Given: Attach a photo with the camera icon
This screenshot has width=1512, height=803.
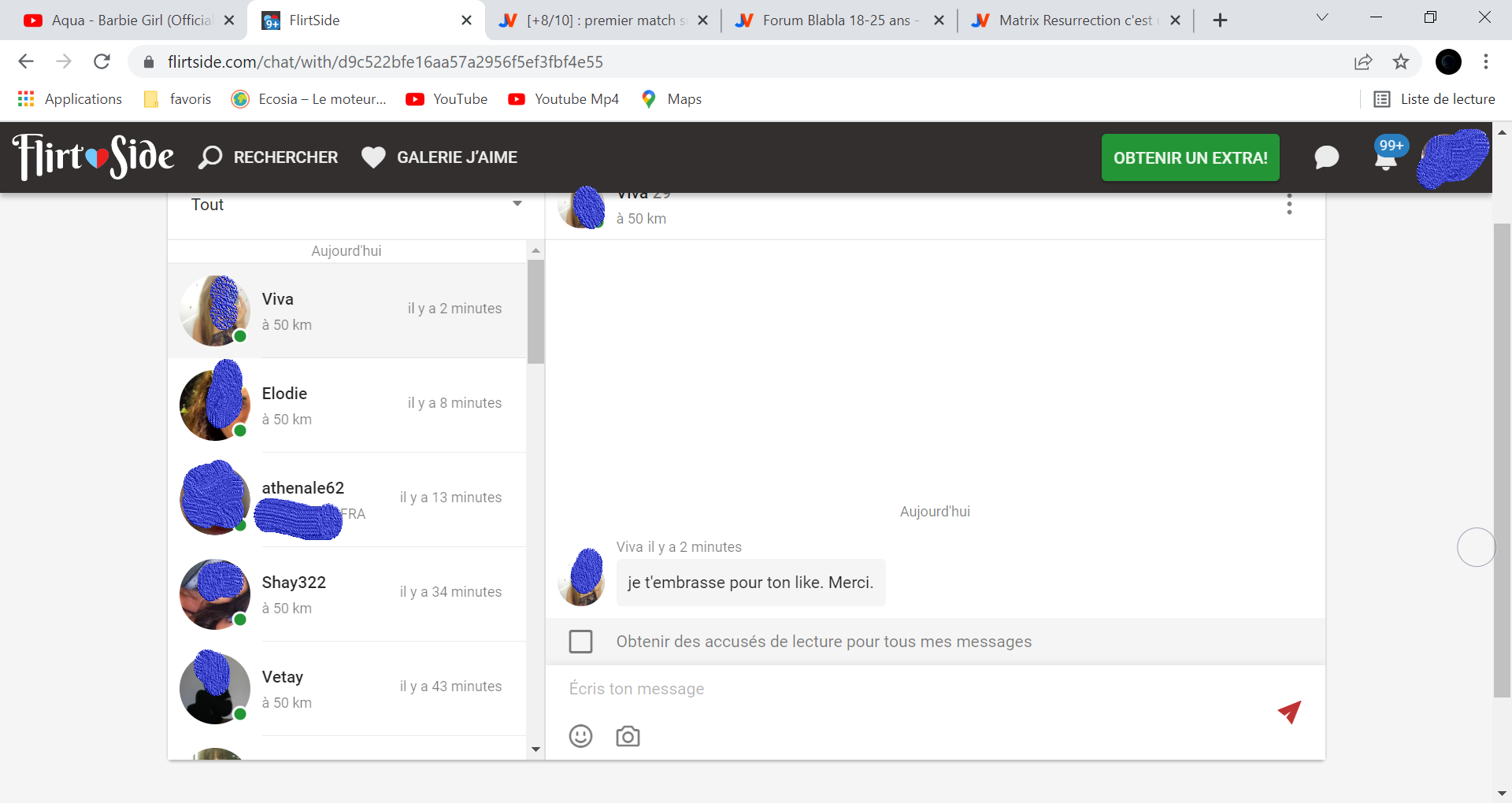Looking at the screenshot, I should click(x=628, y=736).
